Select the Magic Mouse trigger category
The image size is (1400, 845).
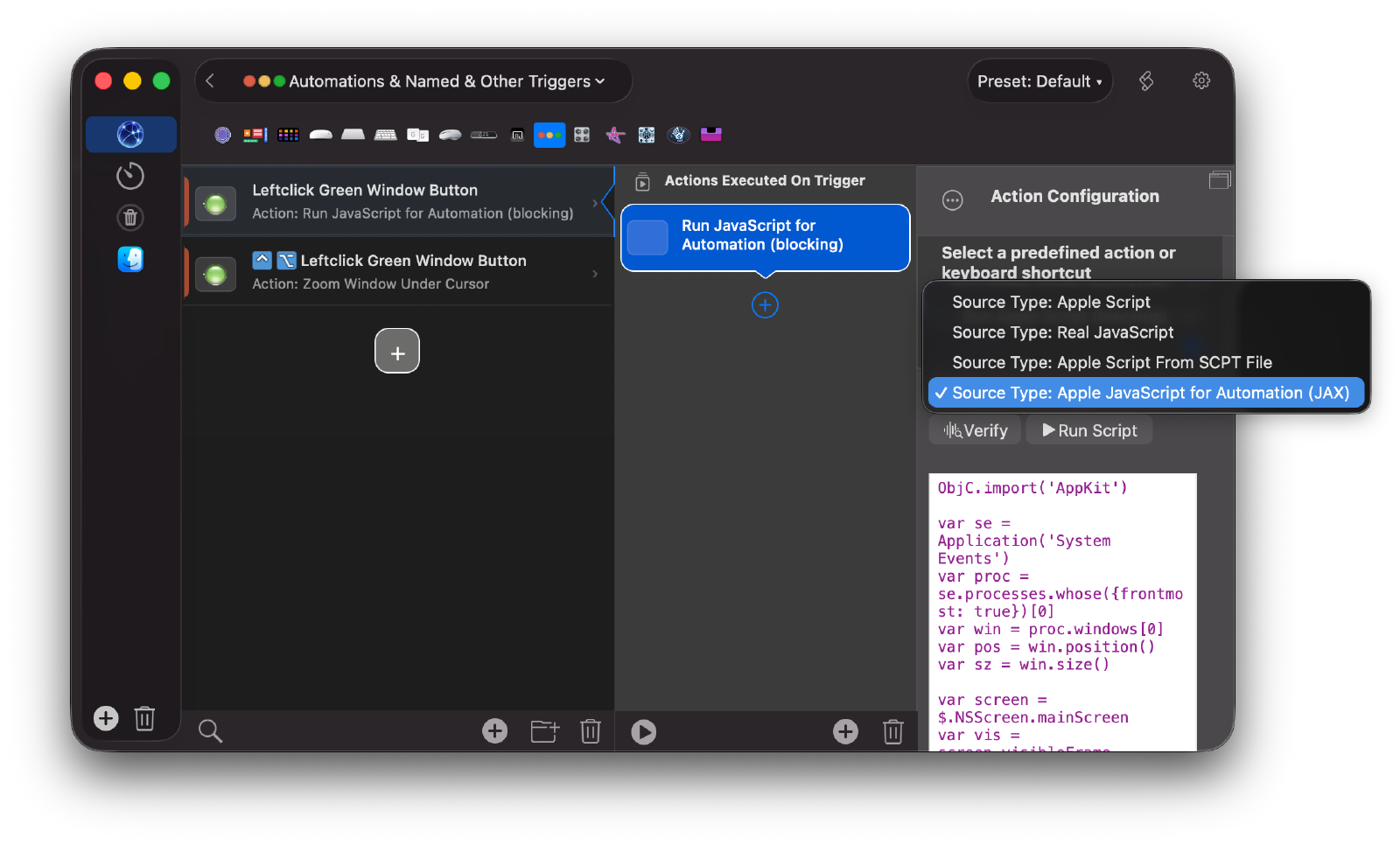[320, 135]
